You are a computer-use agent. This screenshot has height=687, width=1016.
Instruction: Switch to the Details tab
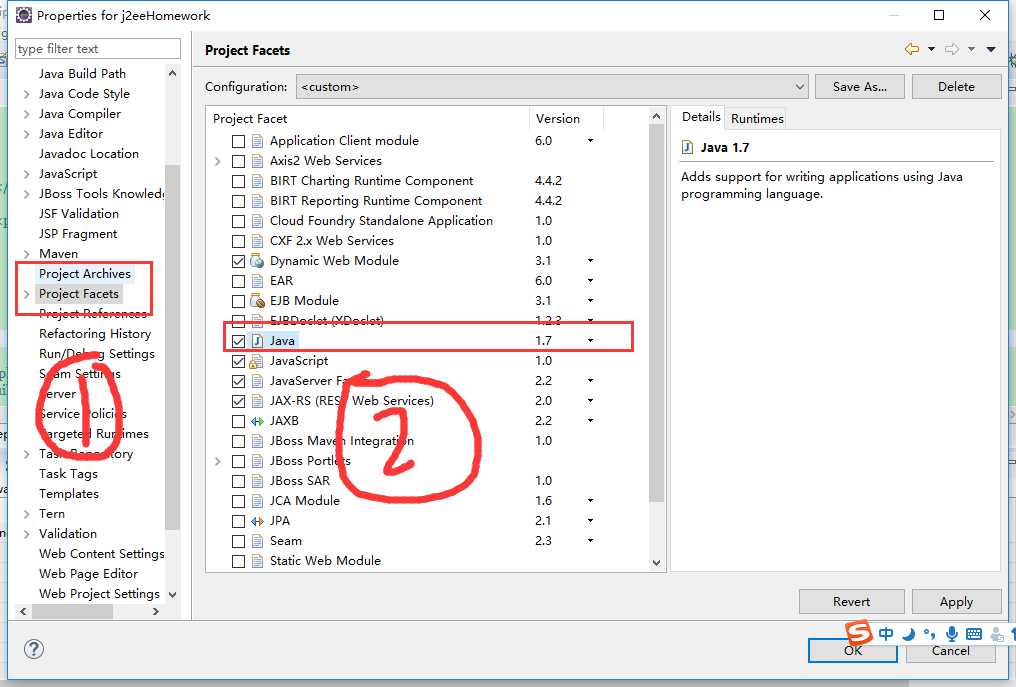pyautogui.click(x=701, y=117)
